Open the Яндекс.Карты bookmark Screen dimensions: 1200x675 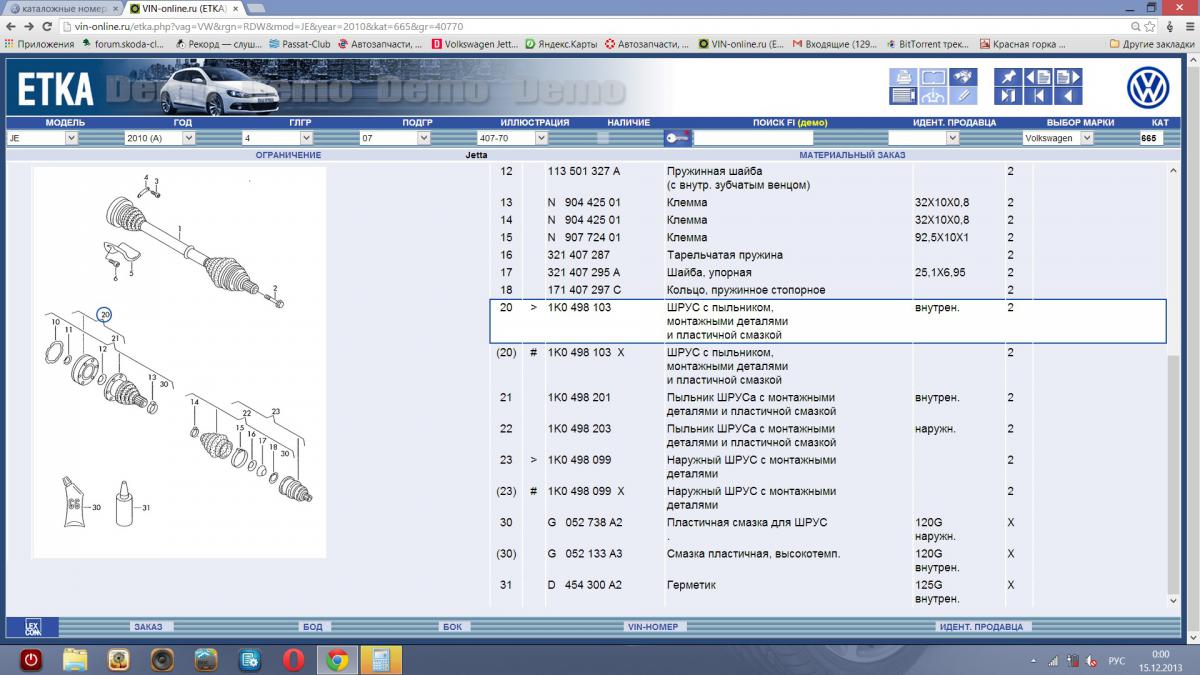click(562, 44)
